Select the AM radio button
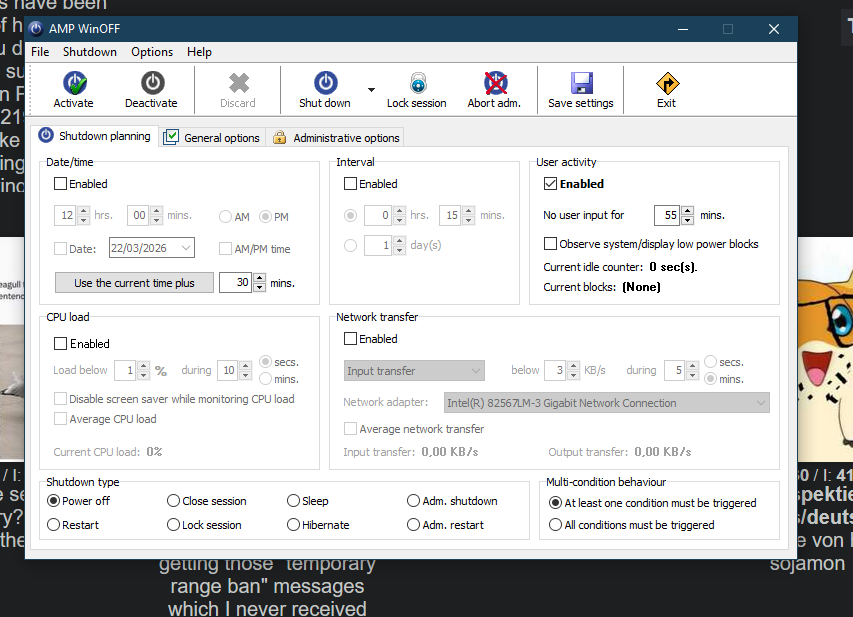The image size is (853, 617). (225, 217)
